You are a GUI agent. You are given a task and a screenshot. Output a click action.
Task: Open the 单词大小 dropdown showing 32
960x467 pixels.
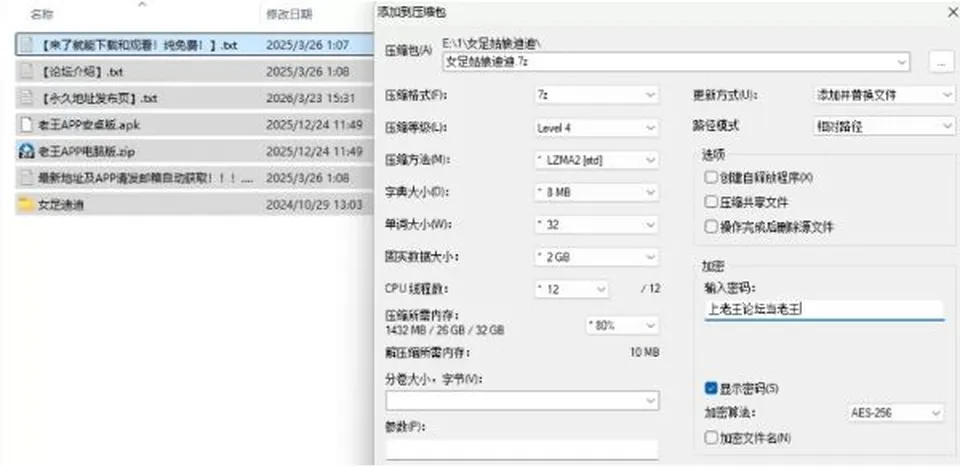597,225
